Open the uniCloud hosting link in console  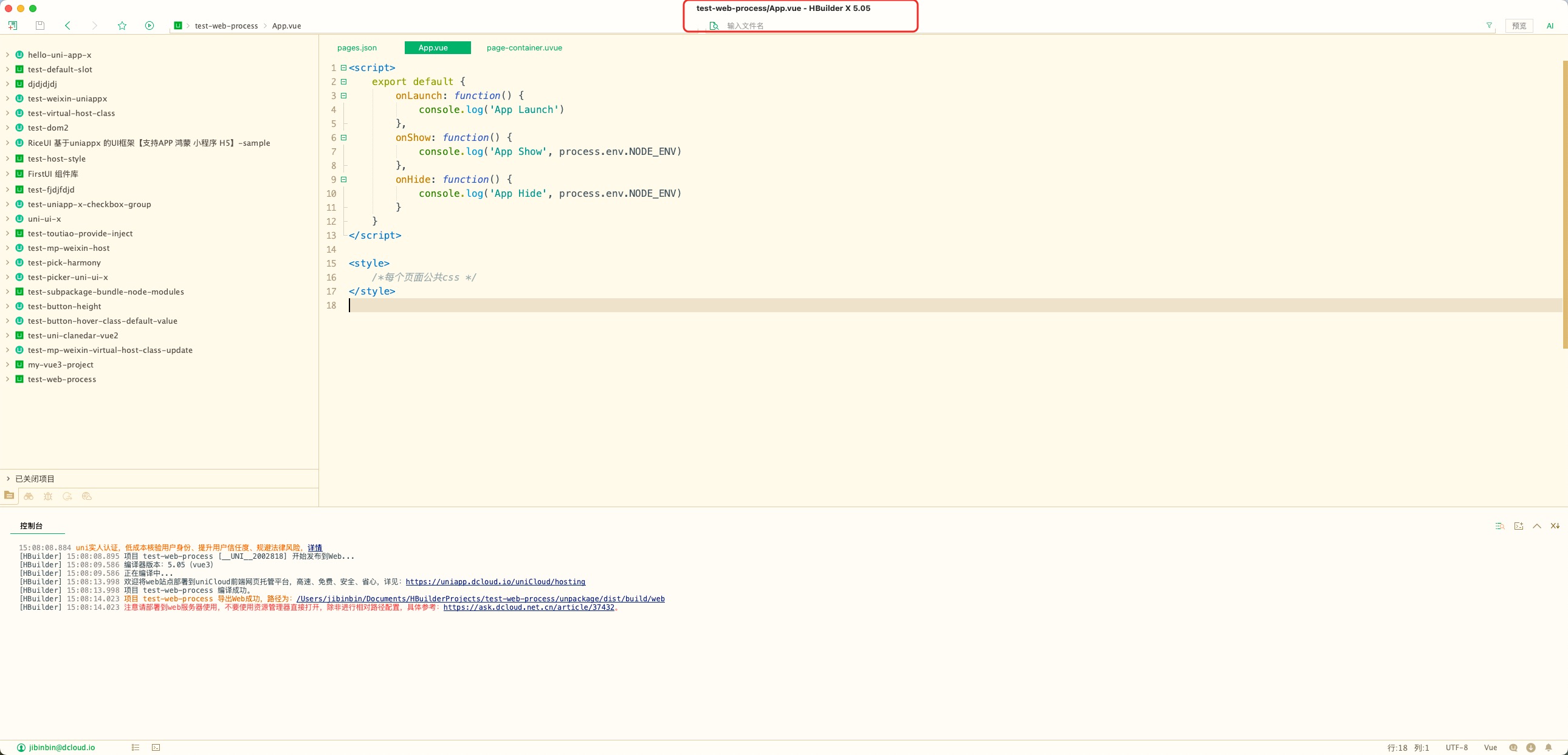495,582
